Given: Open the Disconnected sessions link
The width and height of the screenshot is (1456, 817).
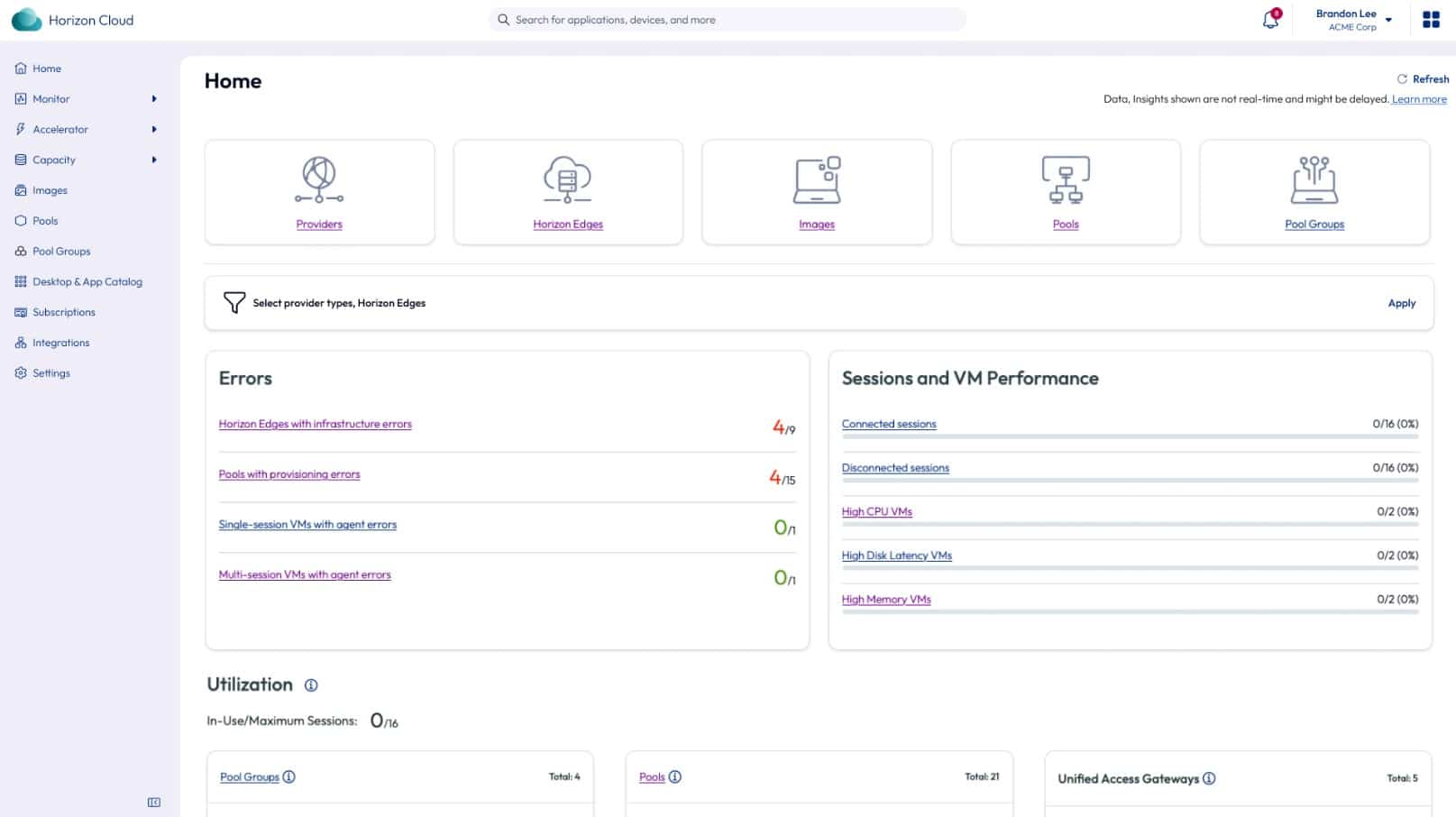Looking at the screenshot, I should point(895,468).
